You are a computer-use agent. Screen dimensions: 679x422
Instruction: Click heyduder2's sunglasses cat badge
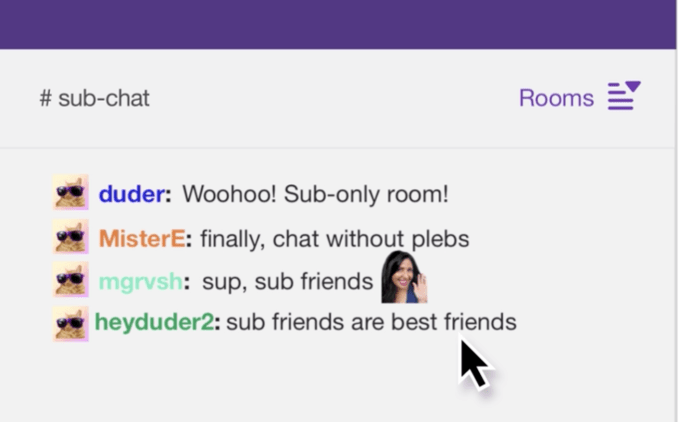(x=71, y=324)
